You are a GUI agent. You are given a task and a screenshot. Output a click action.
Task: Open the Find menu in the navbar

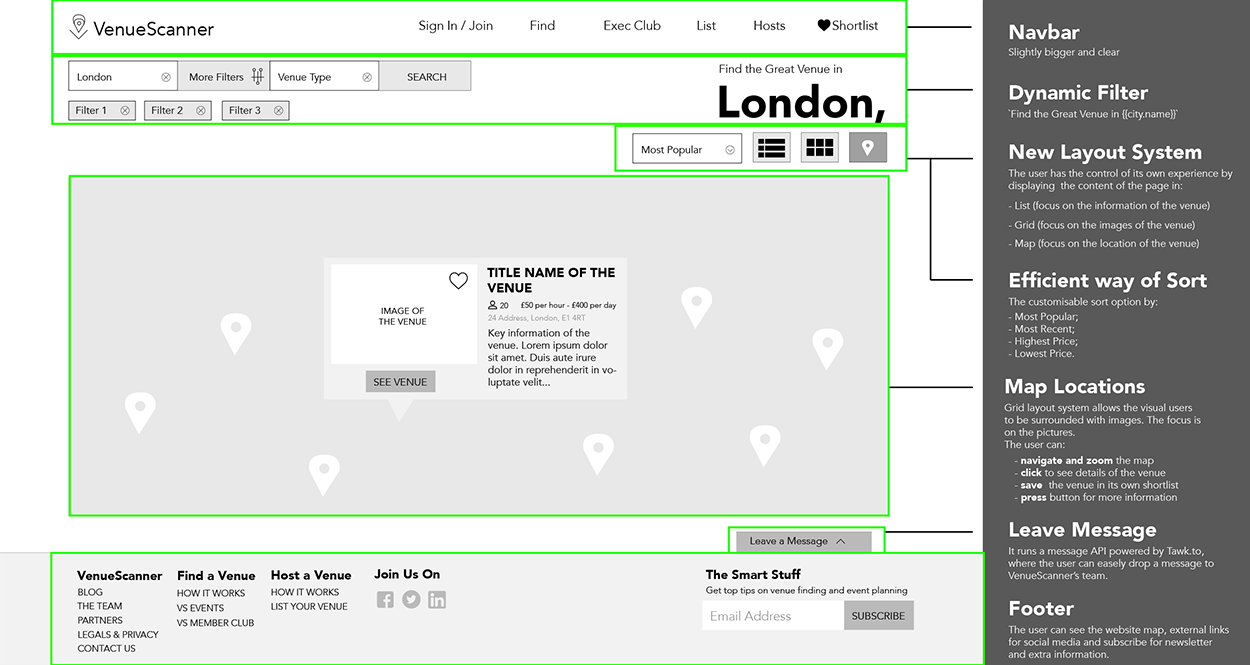click(x=542, y=25)
